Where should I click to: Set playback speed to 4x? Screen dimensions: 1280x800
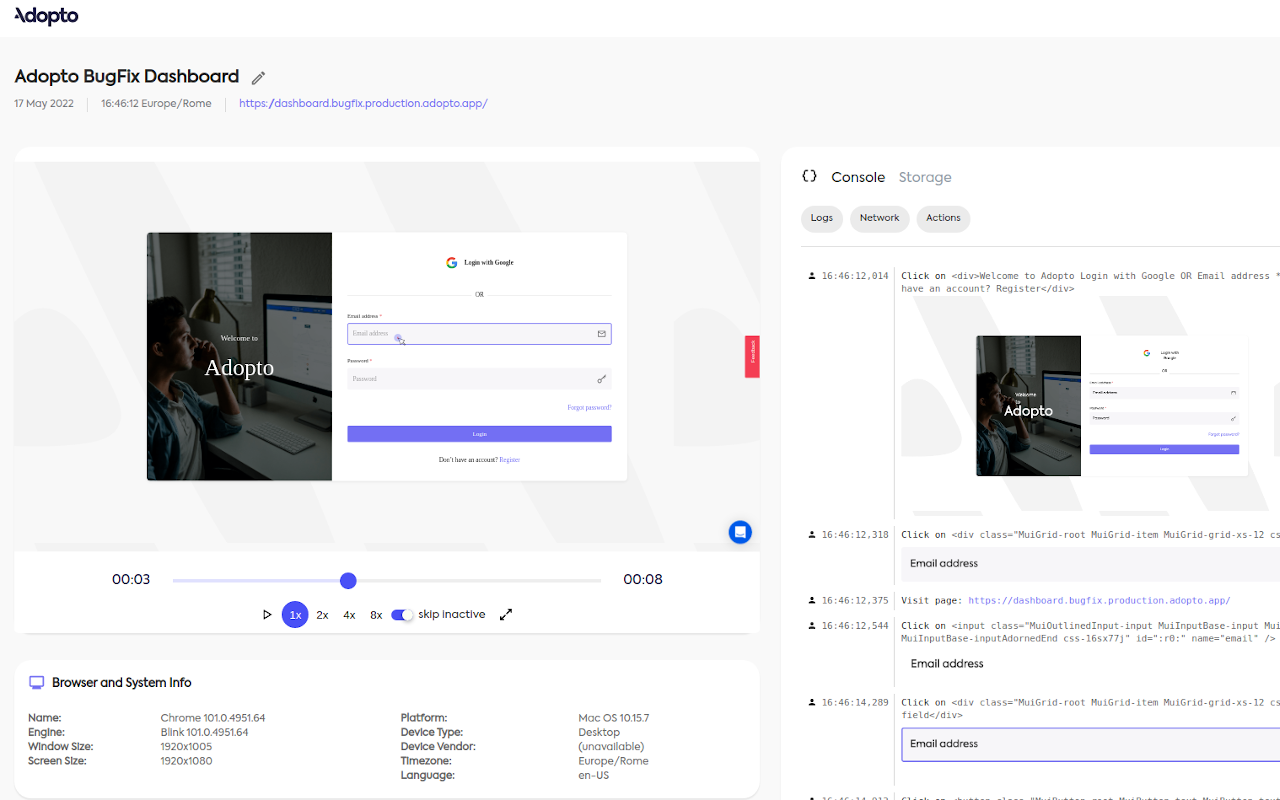[x=349, y=615]
